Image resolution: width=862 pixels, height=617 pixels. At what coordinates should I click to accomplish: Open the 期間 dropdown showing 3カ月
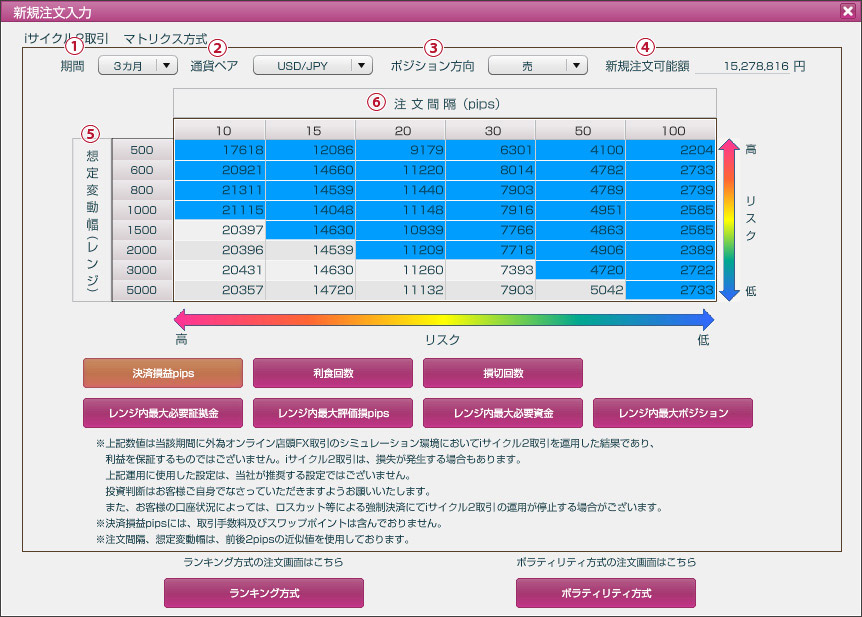point(138,65)
